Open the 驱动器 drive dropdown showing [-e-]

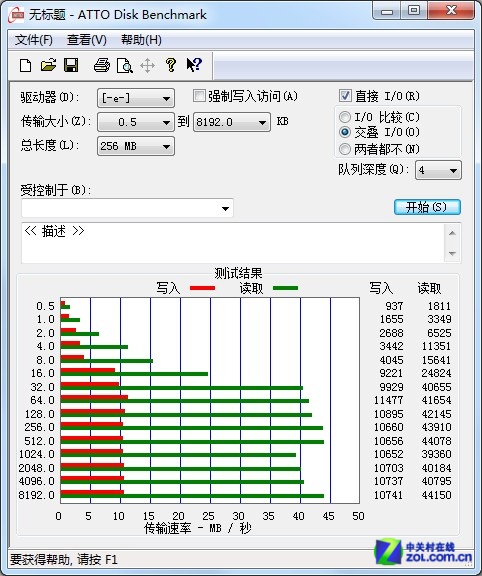pos(136,98)
